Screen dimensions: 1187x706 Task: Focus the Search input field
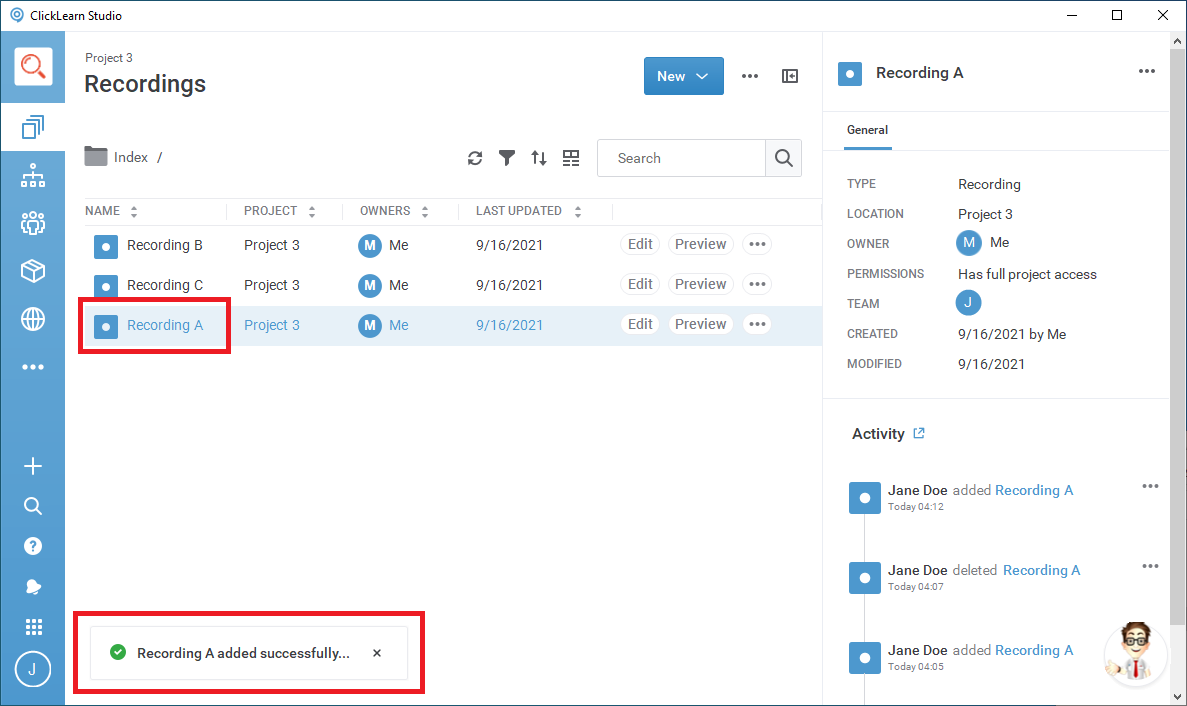pyautogui.click(x=681, y=158)
